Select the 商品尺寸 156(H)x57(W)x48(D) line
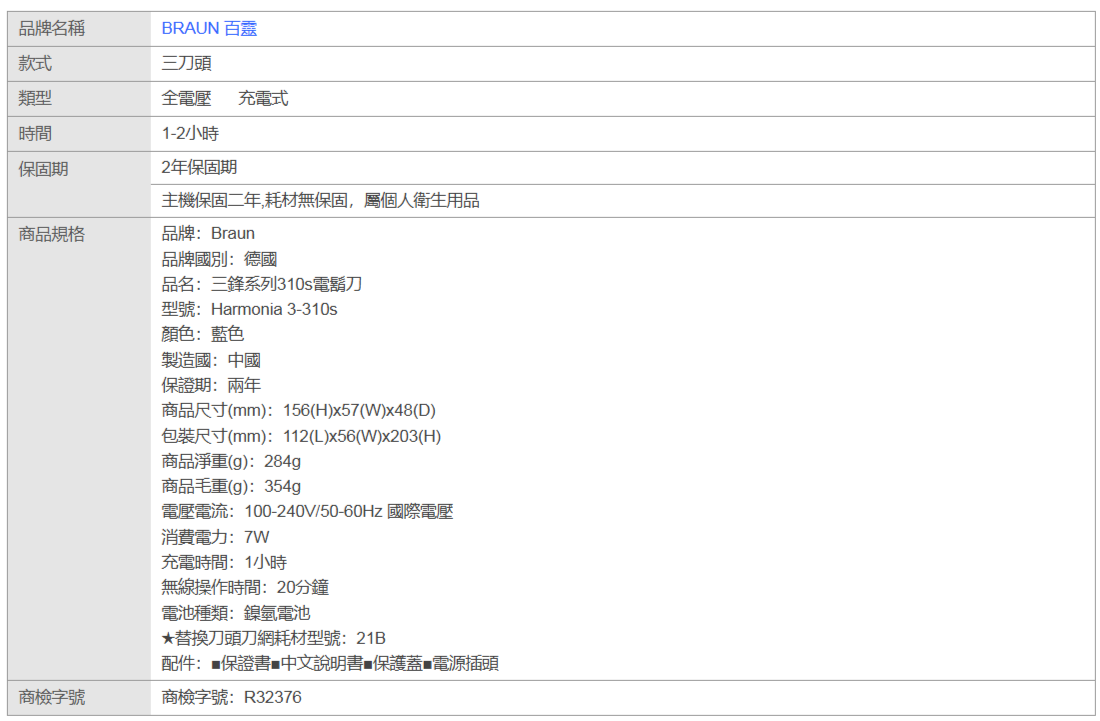Screen dimensions: 1100x721 pyautogui.click(x=299, y=410)
